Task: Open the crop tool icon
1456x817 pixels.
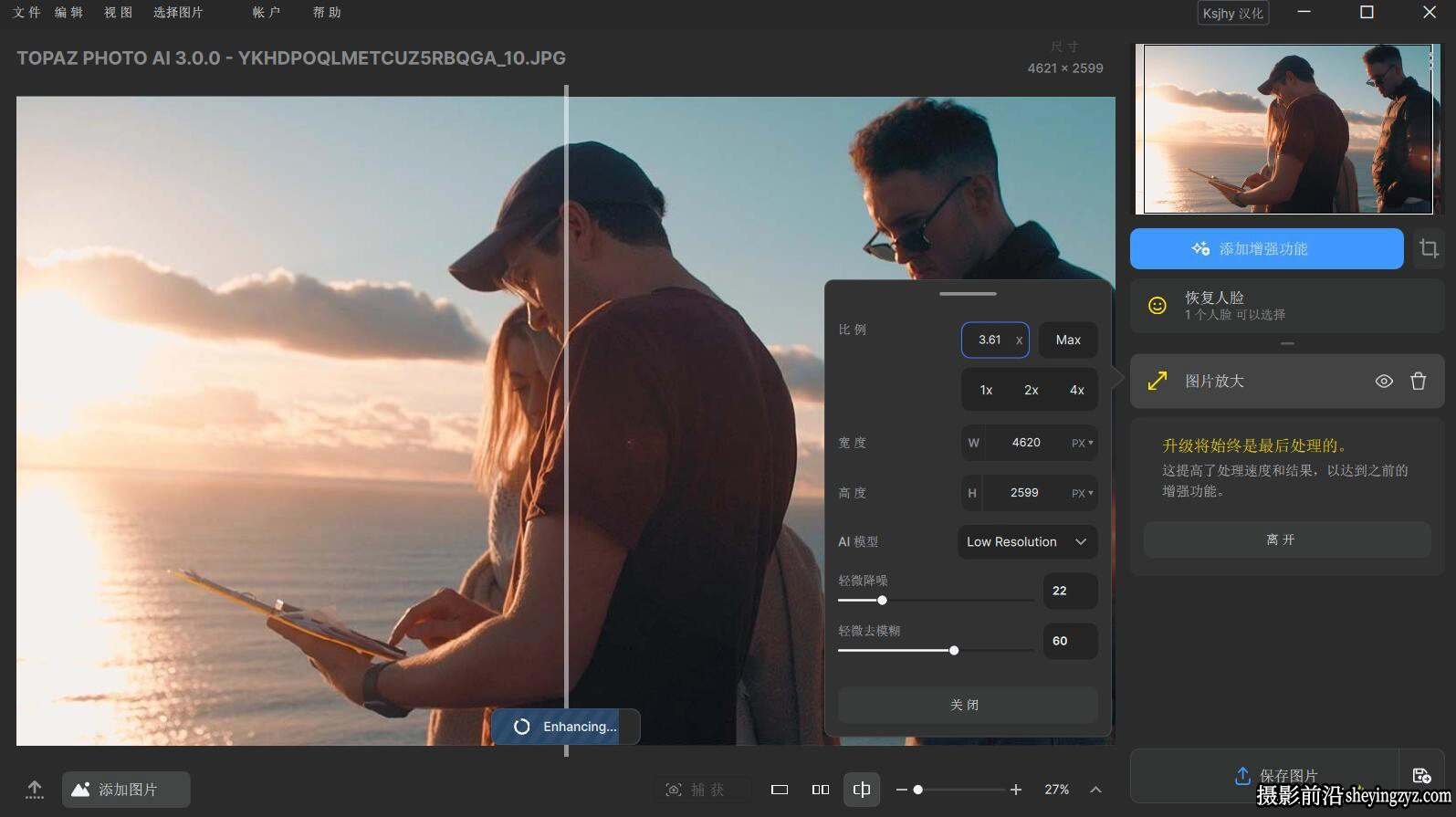Action: point(1429,248)
